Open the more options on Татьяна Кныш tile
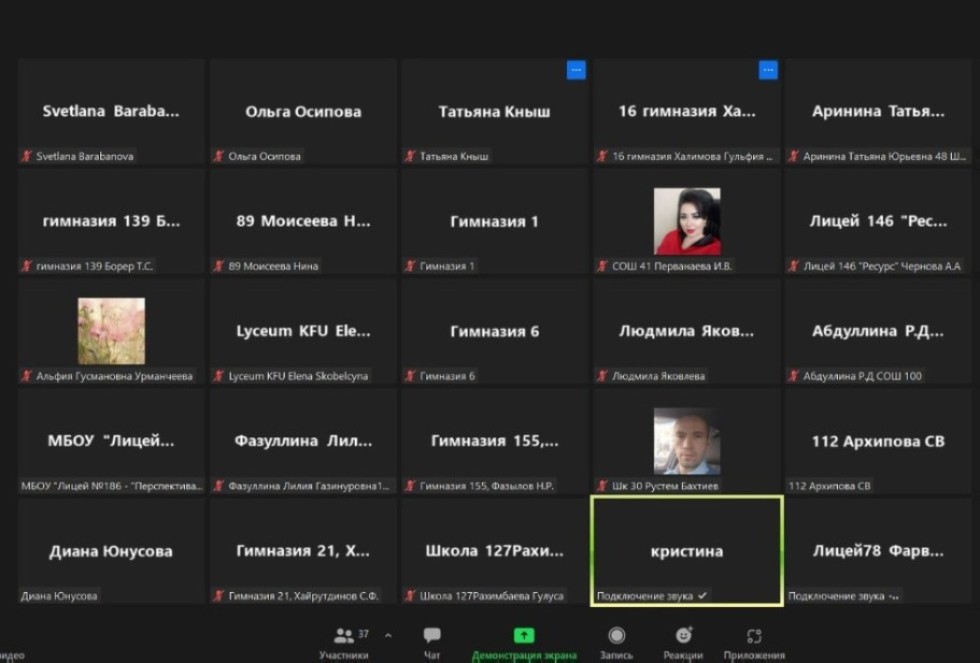 coord(576,70)
